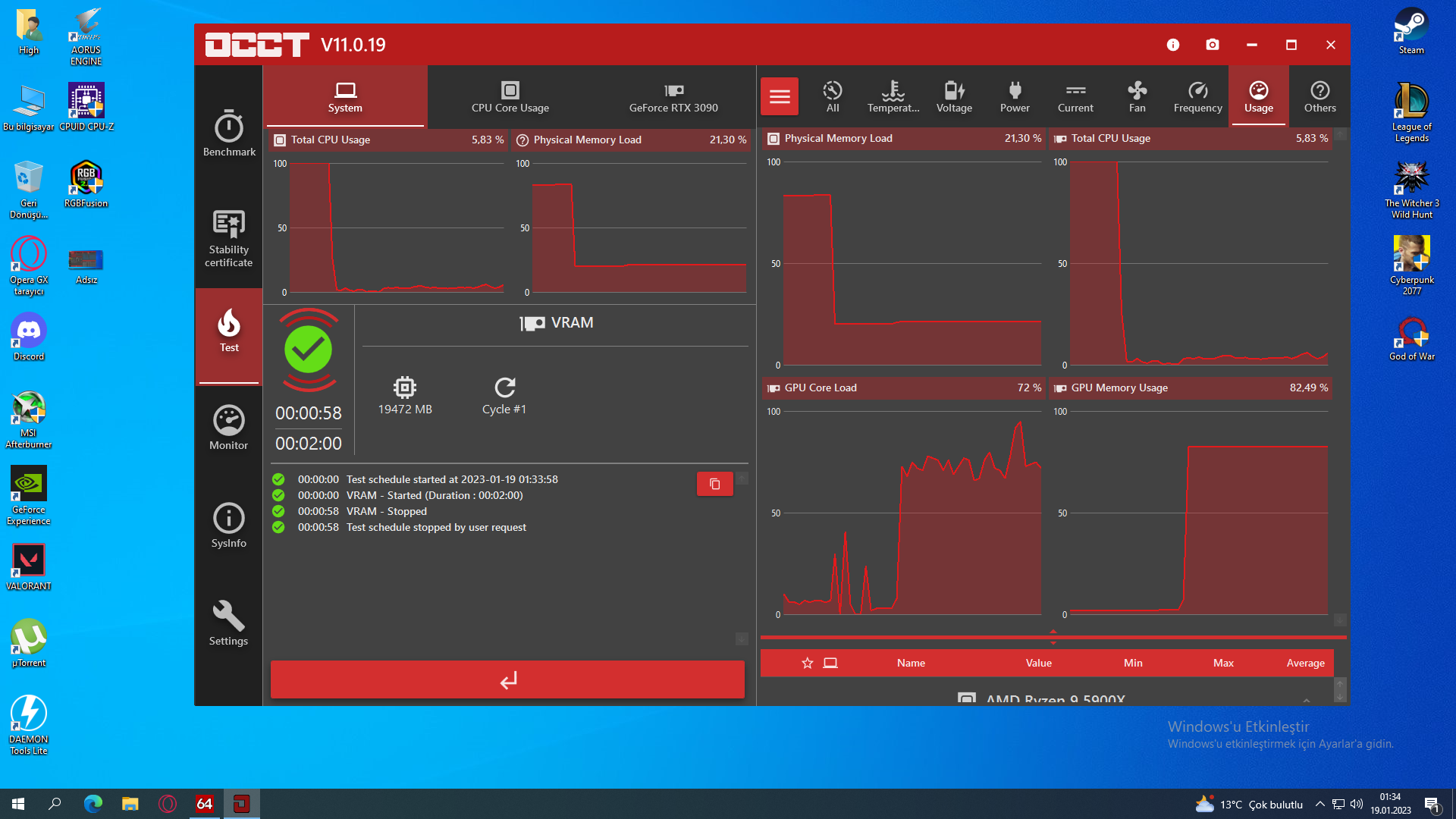Click the red return arrow button
The image size is (1456, 819).
click(507, 679)
